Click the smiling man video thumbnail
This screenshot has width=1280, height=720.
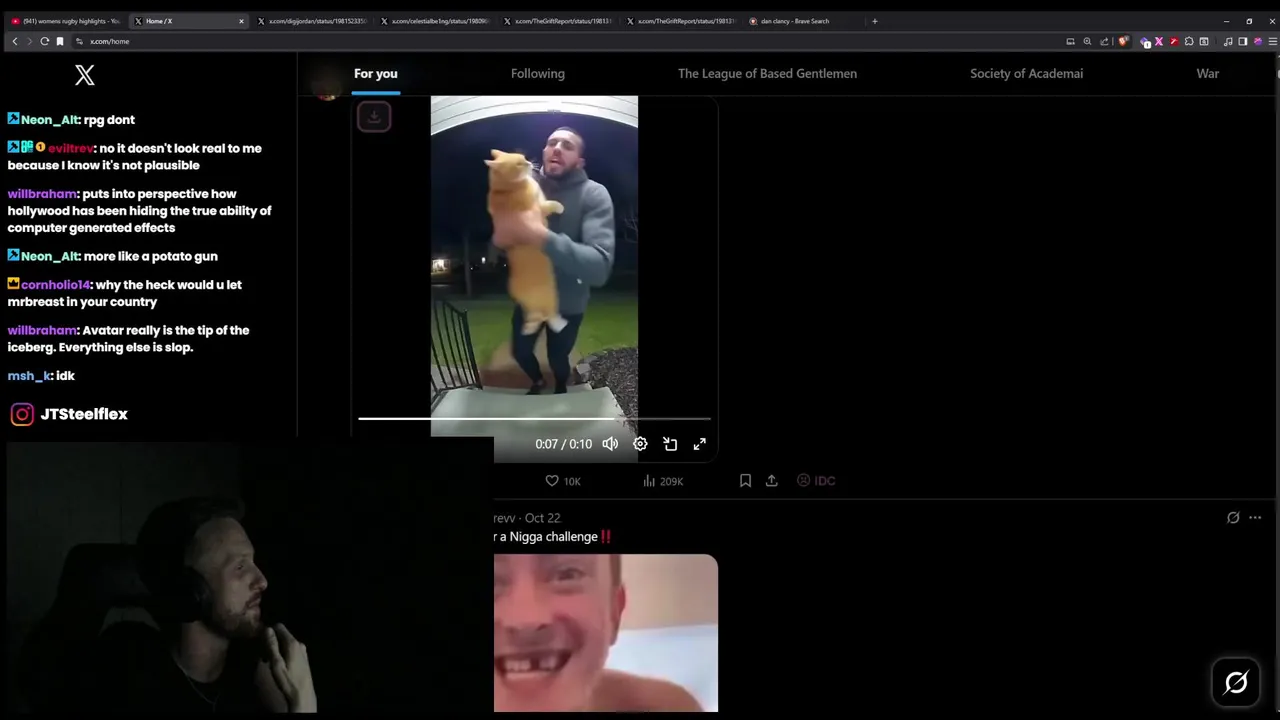pyautogui.click(x=606, y=633)
